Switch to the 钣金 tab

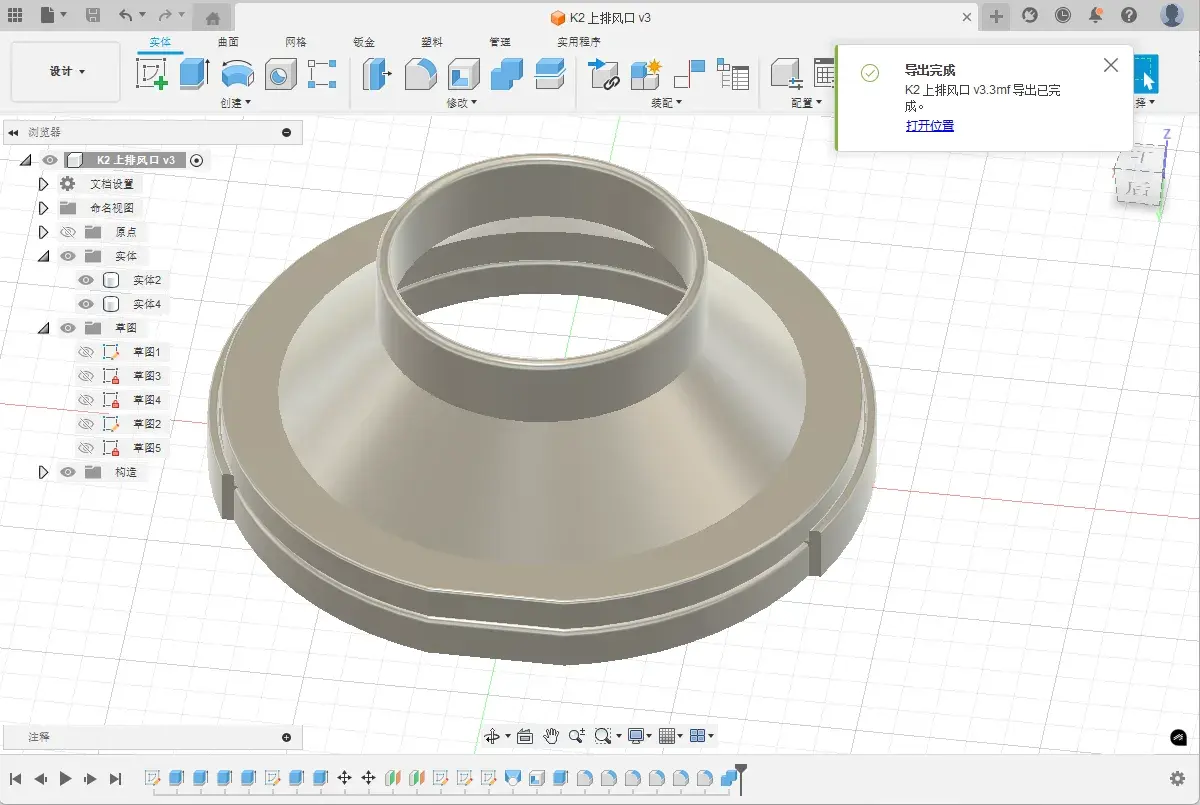click(364, 42)
